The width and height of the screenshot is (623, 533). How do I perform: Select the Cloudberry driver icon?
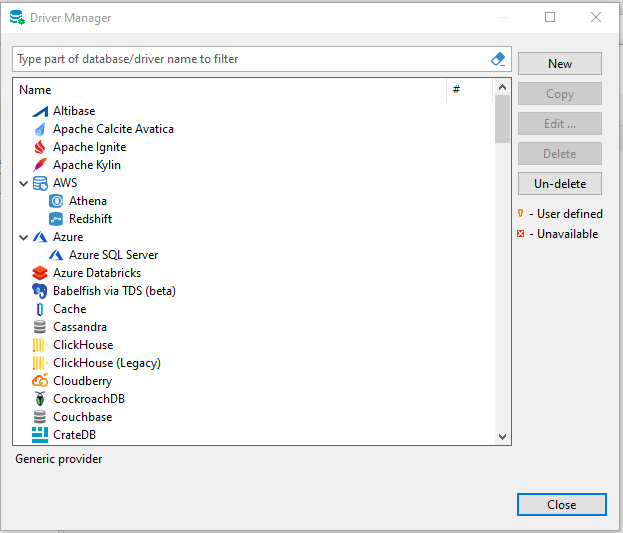click(40, 381)
